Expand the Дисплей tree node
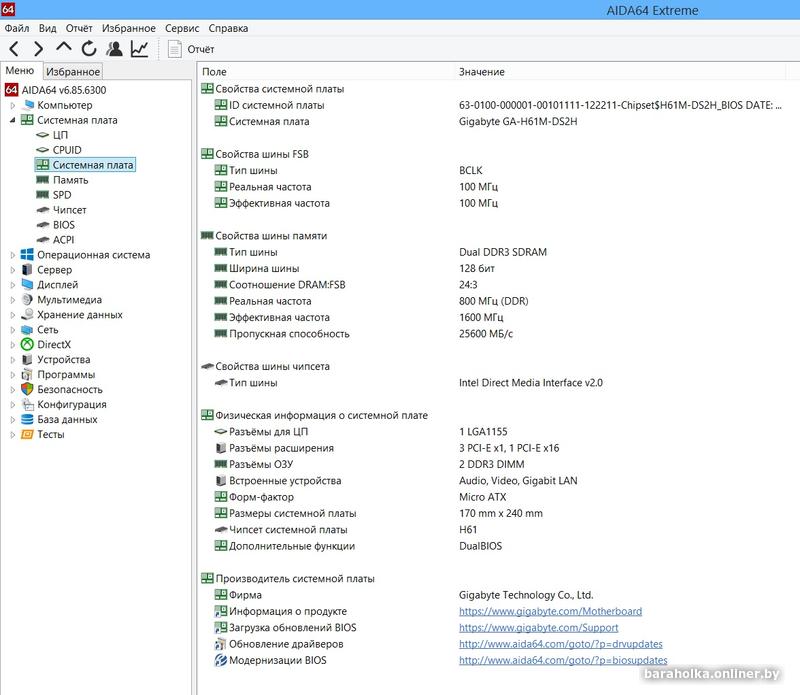800x695 pixels. (13, 285)
